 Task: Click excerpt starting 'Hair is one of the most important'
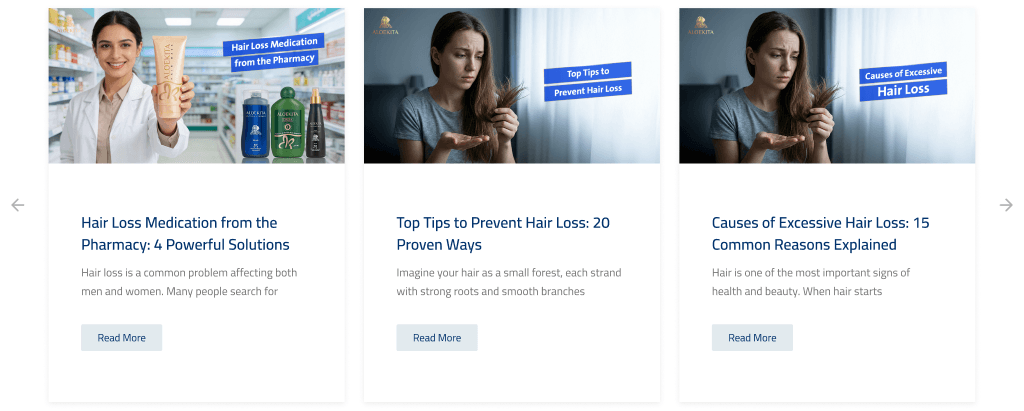click(x=810, y=282)
